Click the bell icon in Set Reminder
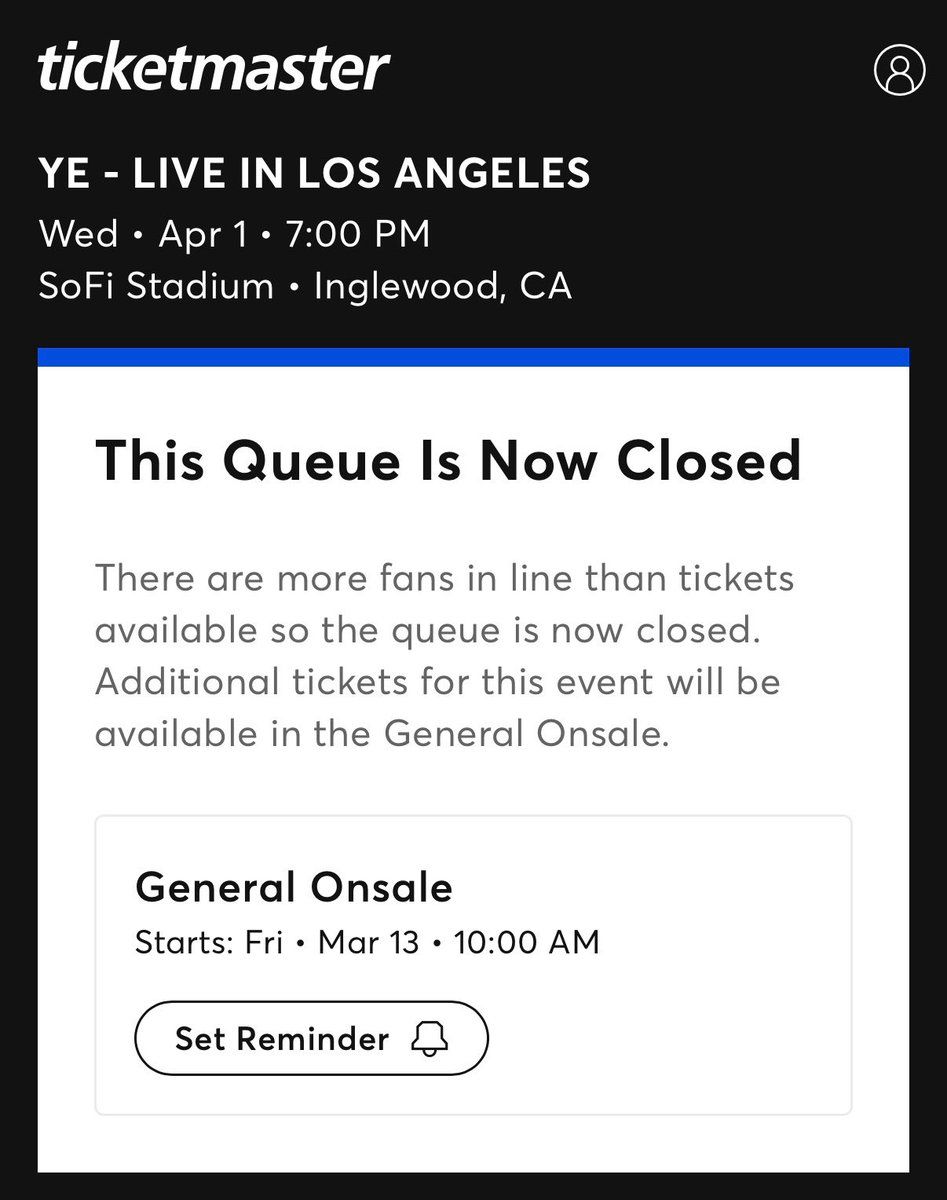Image resolution: width=947 pixels, height=1200 pixels. pyautogui.click(x=430, y=1039)
